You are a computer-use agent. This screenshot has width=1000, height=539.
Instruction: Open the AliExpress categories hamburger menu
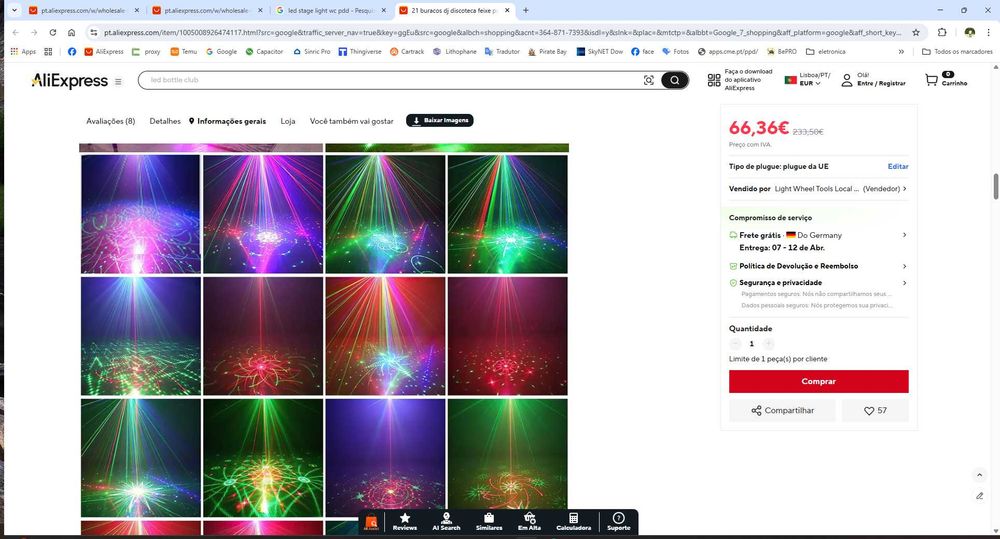click(x=118, y=82)
